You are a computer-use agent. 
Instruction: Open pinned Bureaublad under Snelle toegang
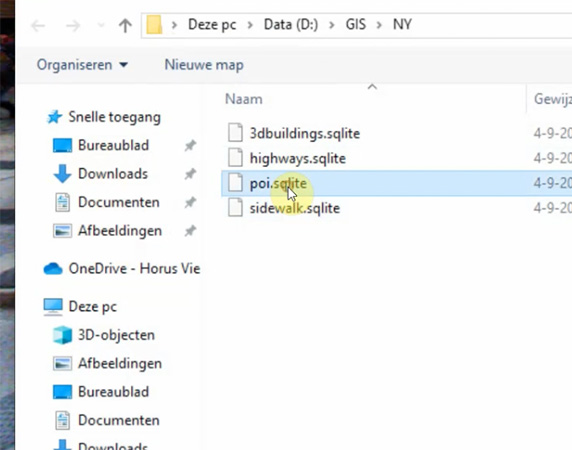pyautogui.click(x=113, y=145)
